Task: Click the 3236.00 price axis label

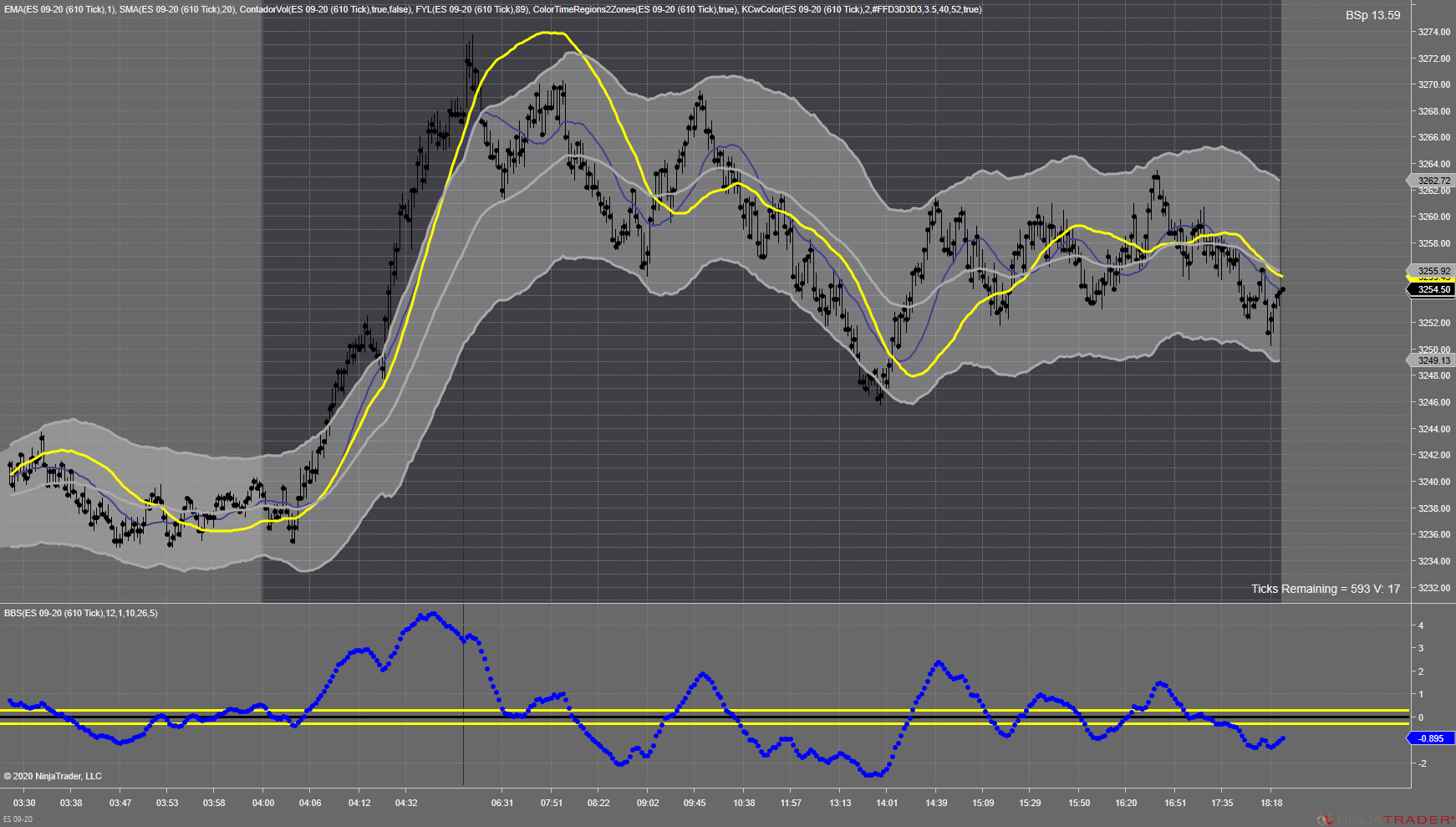Action: [1434, 535]
